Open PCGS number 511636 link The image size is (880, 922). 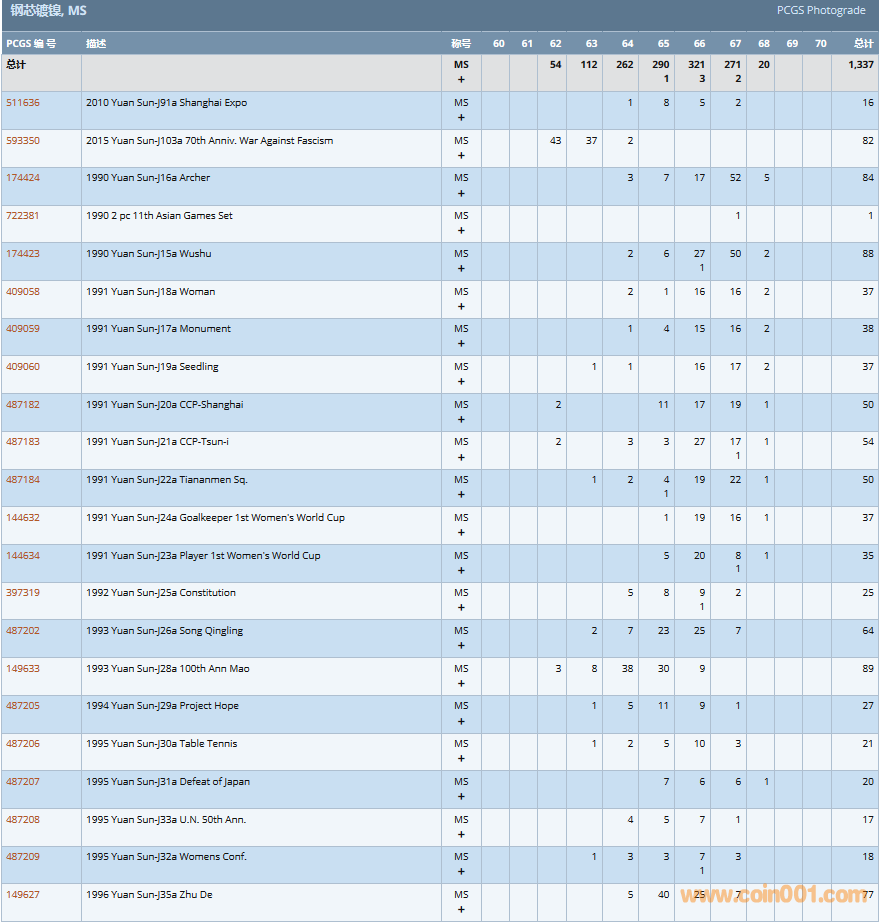pos(23,103)
